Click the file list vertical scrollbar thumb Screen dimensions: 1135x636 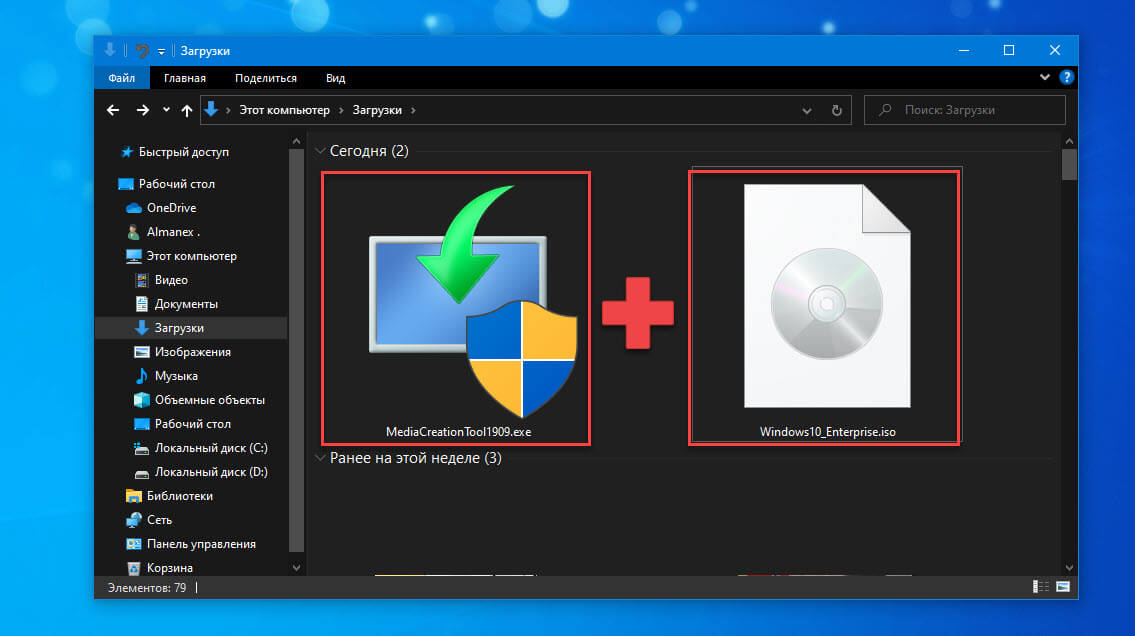(x=1069, y=164)
